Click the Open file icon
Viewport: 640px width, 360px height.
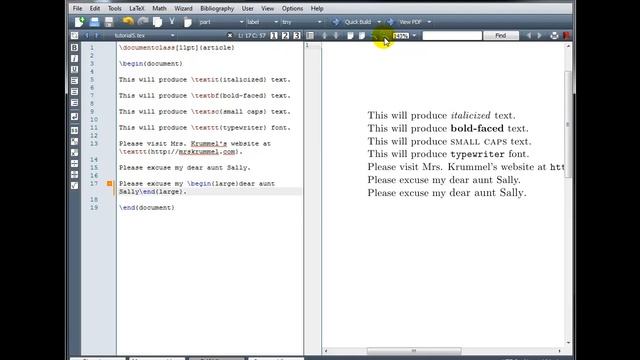coord(94,22)
